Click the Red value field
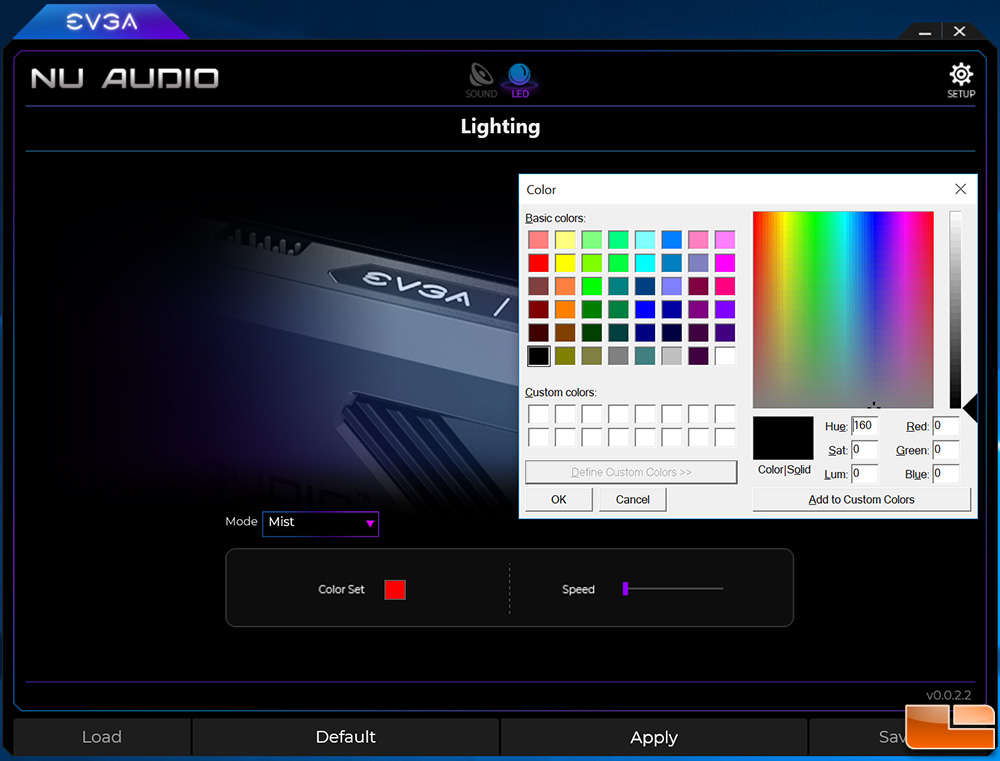The height and width of the screenshot is (761, 1000). point(946,425)
